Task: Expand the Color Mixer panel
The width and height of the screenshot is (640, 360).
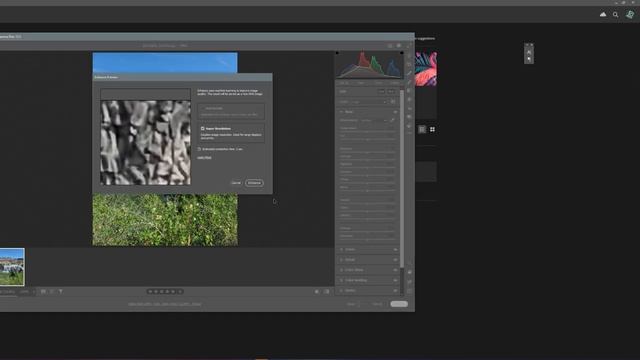Action: click(341, 270)
